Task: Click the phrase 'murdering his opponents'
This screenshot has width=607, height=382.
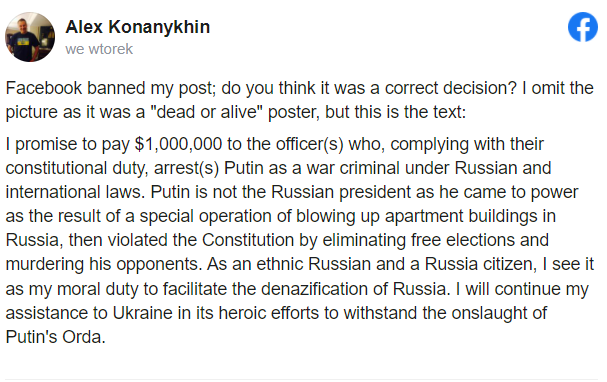Action: point(103,264)
